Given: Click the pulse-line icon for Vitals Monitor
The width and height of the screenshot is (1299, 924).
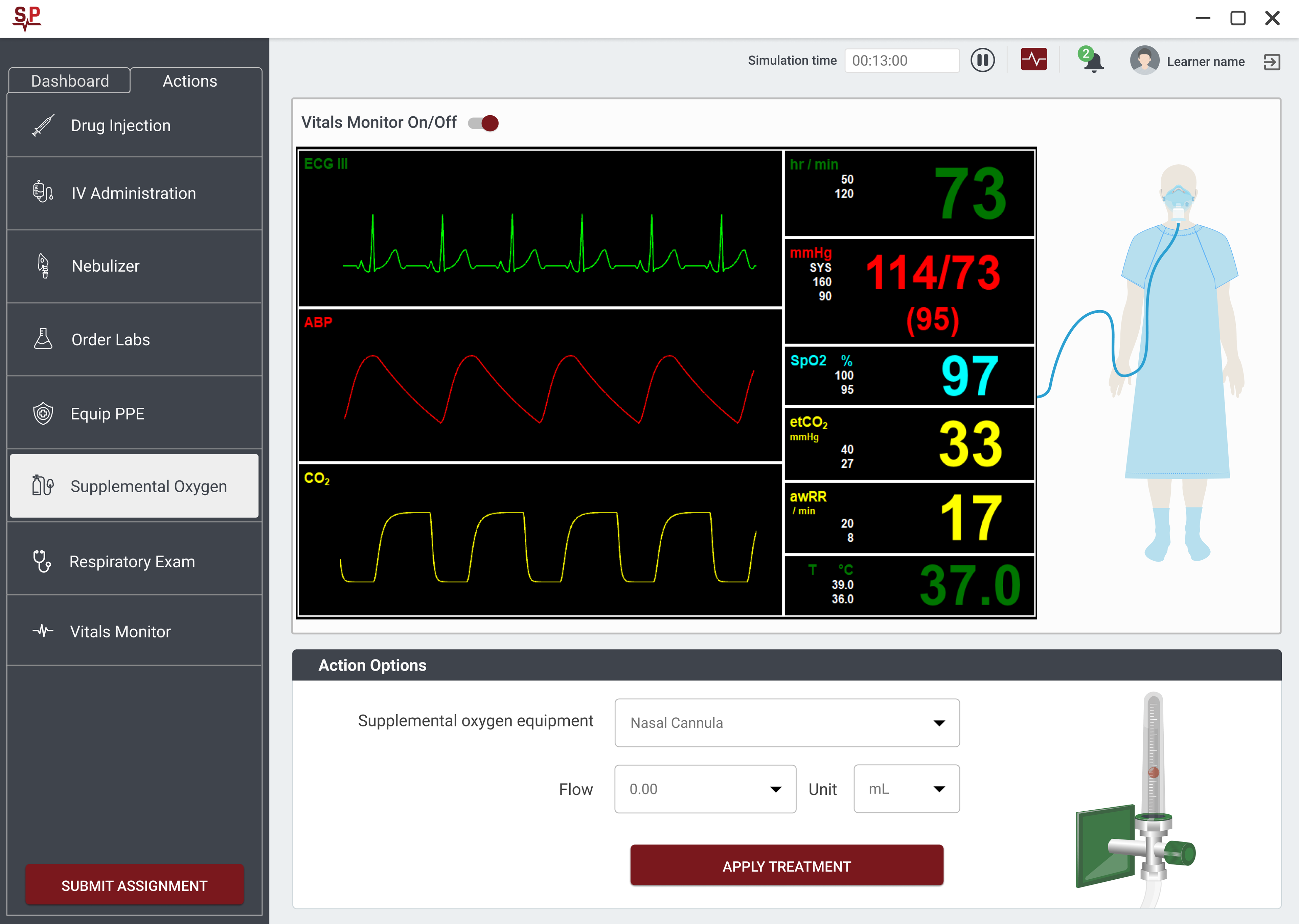Looking at the screenshot, I should point(43,631).
